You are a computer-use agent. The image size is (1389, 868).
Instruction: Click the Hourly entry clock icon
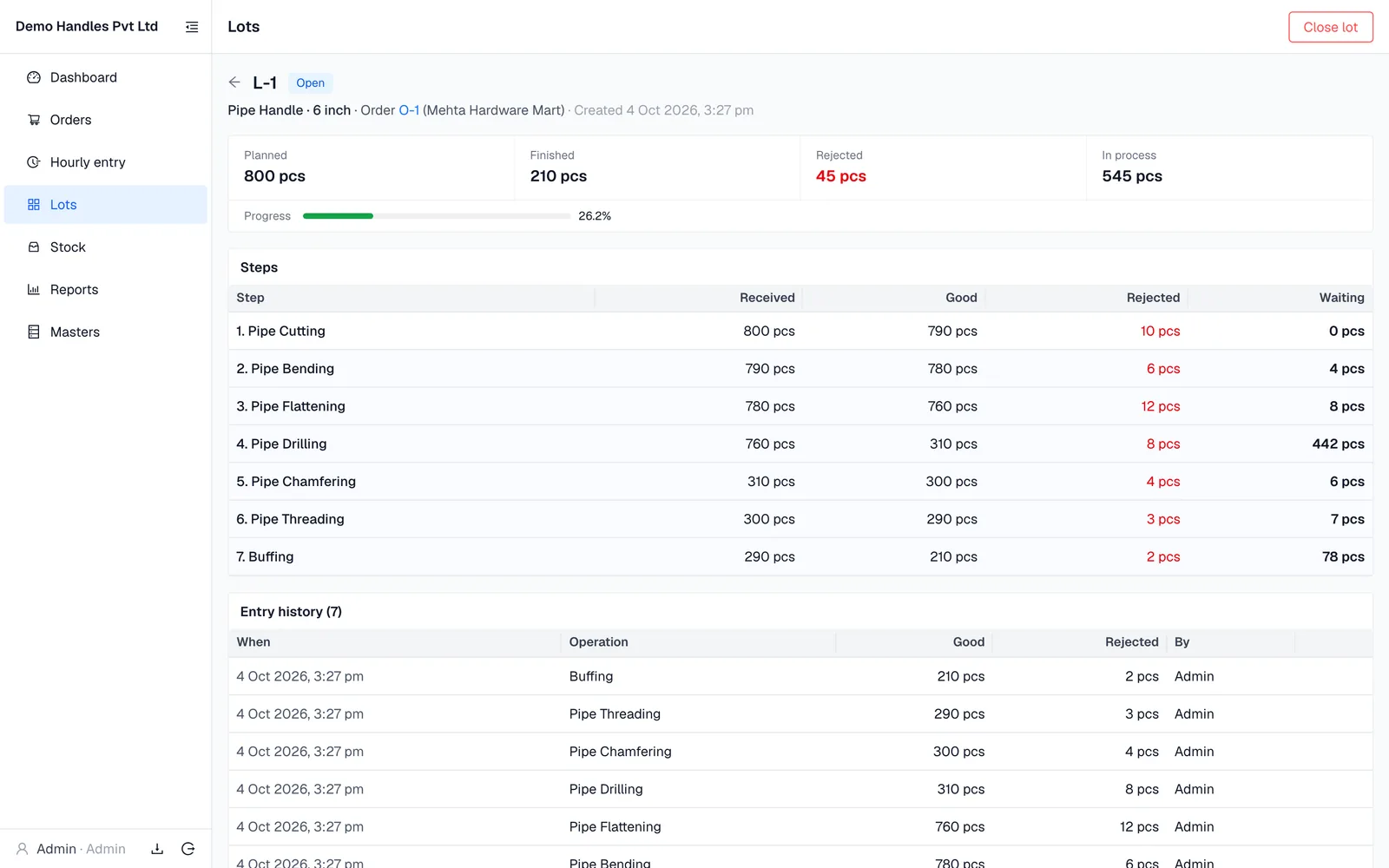pyautogui.click(x=34, y=162)
